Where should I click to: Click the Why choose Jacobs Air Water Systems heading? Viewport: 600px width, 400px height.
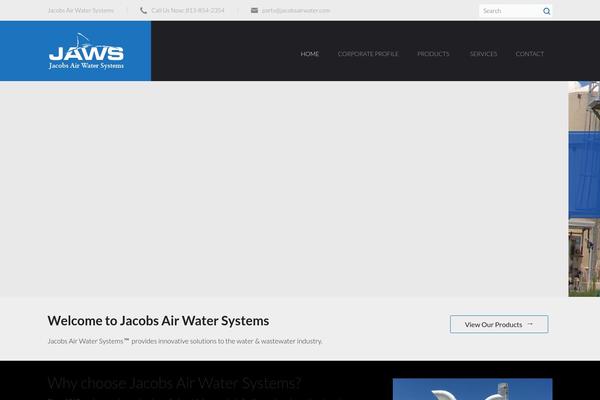point(174,383)
